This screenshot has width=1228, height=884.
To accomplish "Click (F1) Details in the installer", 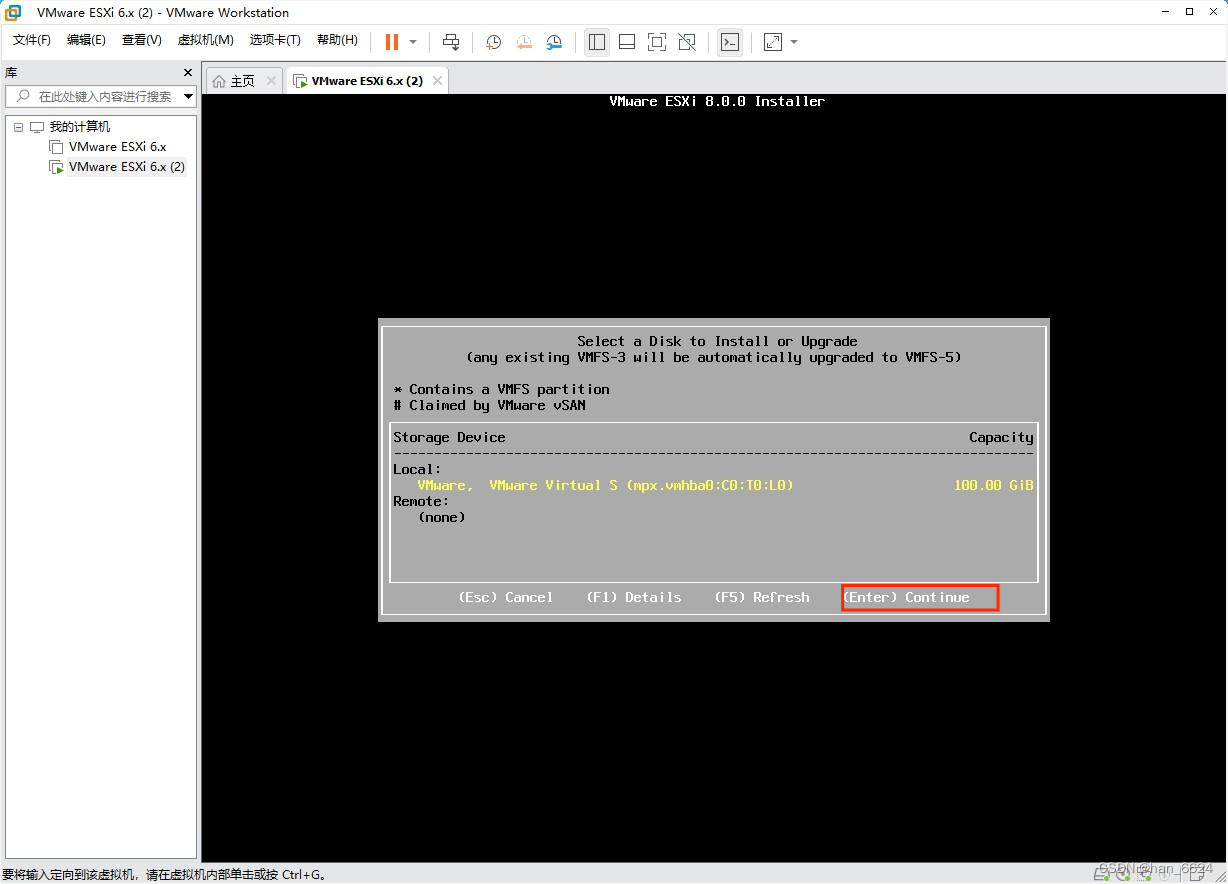I will [633, 597].
